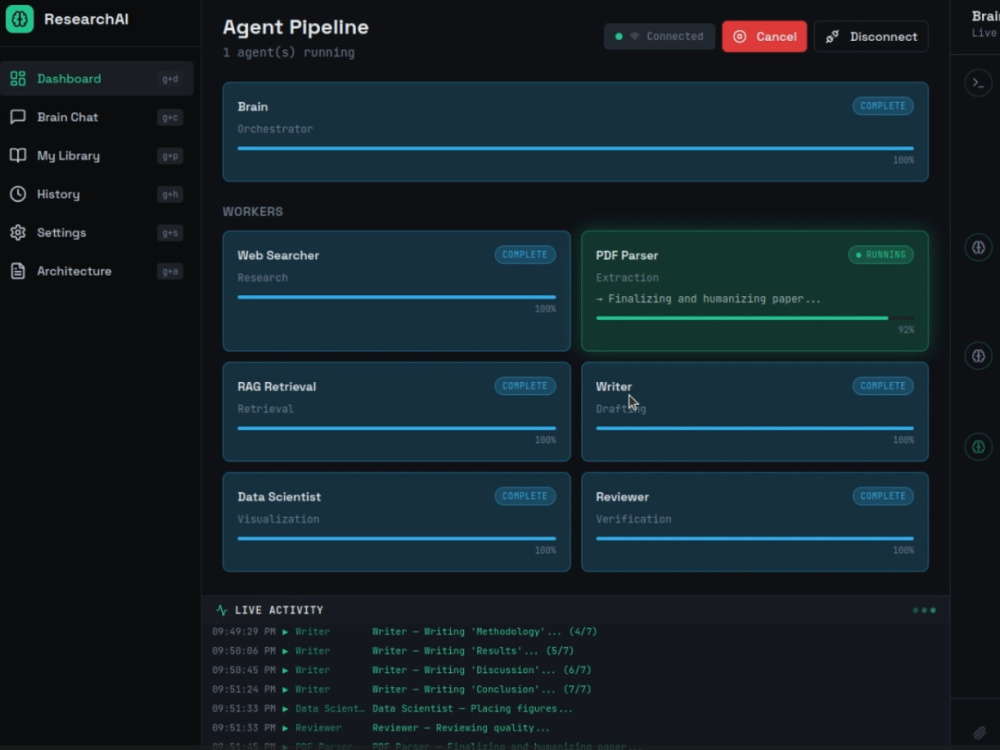This screenshot has width=1000, height=750.
Task: Click the Settings gear icon
Action: [18, 233]
